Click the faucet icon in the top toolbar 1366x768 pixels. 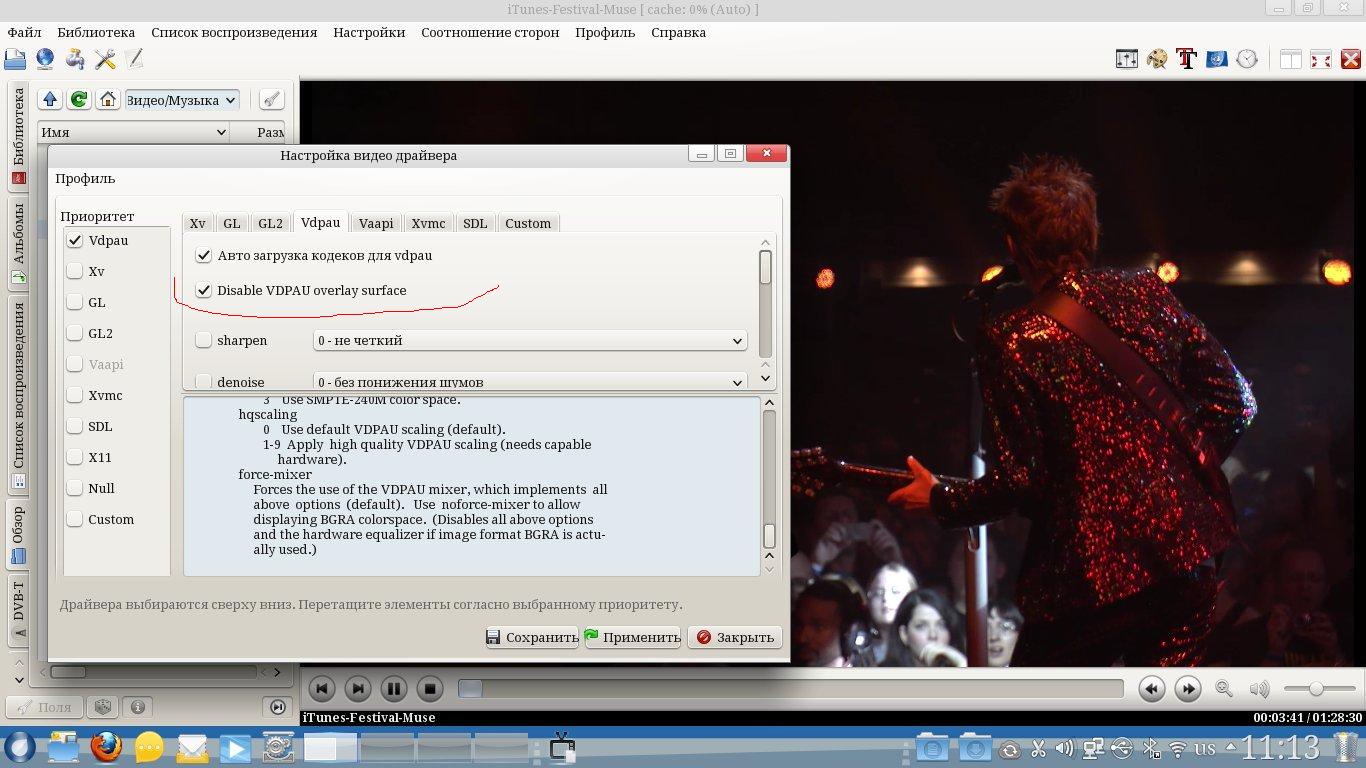tap(75, 59)
